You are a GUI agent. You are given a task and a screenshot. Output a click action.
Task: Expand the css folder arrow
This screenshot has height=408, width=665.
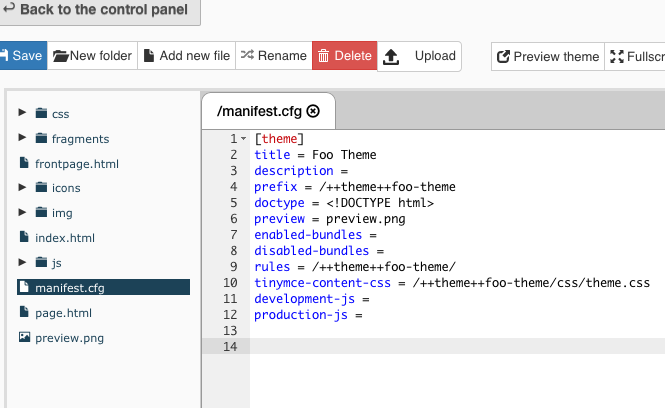point(22,112)
